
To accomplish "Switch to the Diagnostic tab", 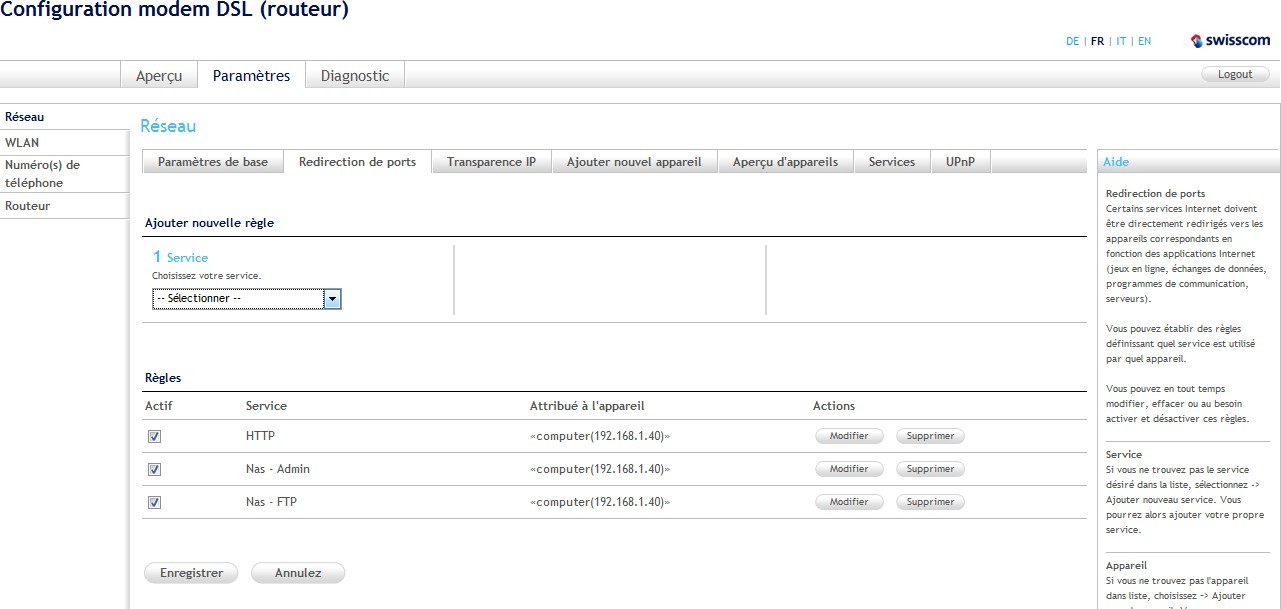I will point(353,75).
